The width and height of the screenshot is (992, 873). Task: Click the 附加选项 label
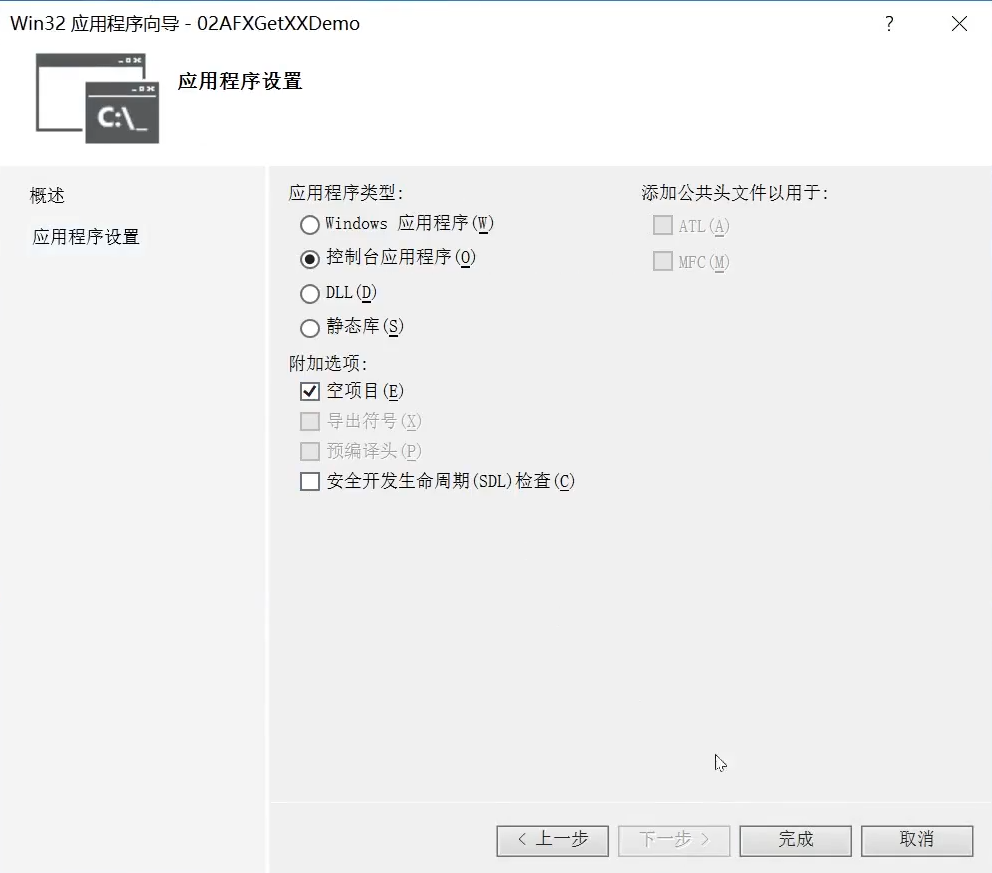[328, 363]
